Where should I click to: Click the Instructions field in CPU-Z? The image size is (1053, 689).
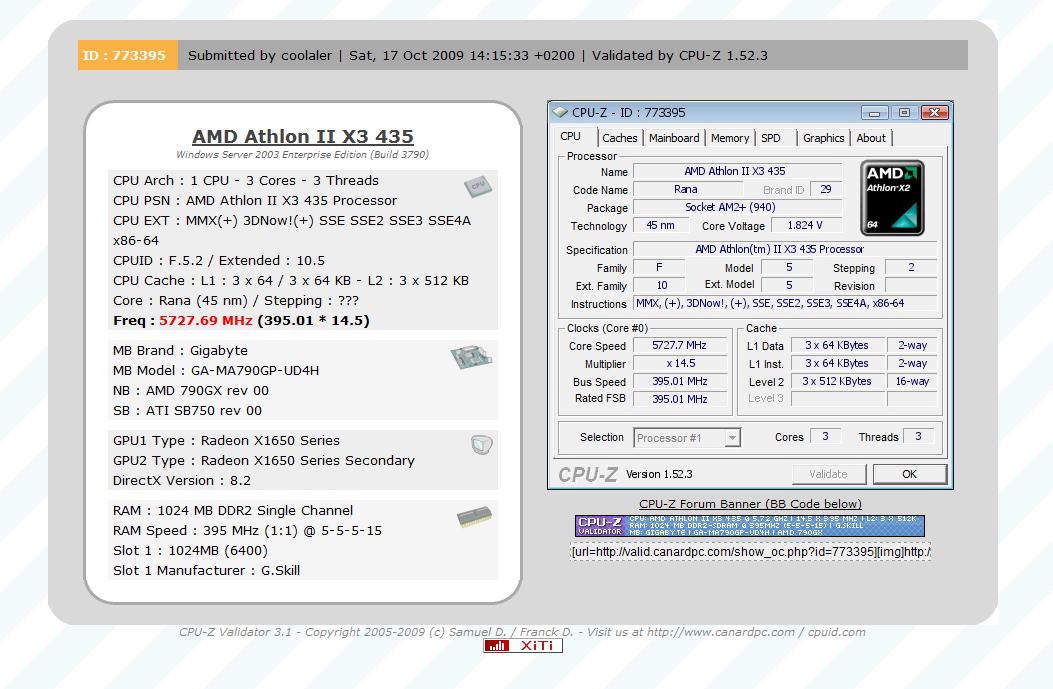pyautogui.click(x=784, y=304)
